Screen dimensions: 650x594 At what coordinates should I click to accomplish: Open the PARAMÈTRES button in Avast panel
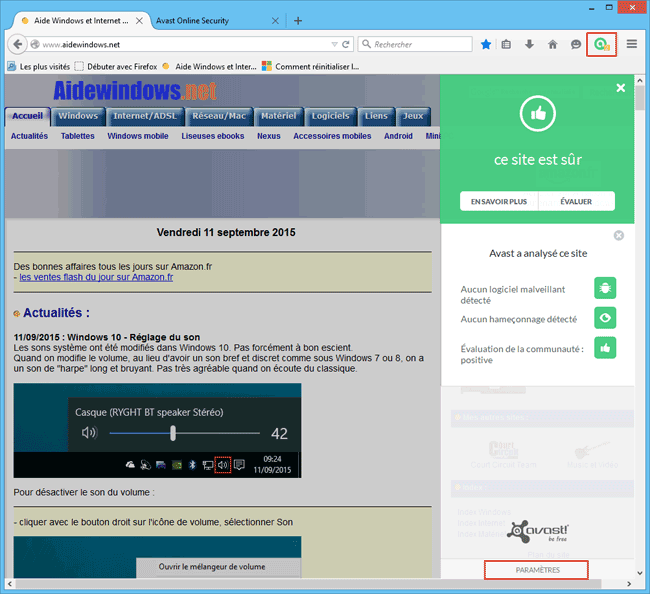(537, 570)
